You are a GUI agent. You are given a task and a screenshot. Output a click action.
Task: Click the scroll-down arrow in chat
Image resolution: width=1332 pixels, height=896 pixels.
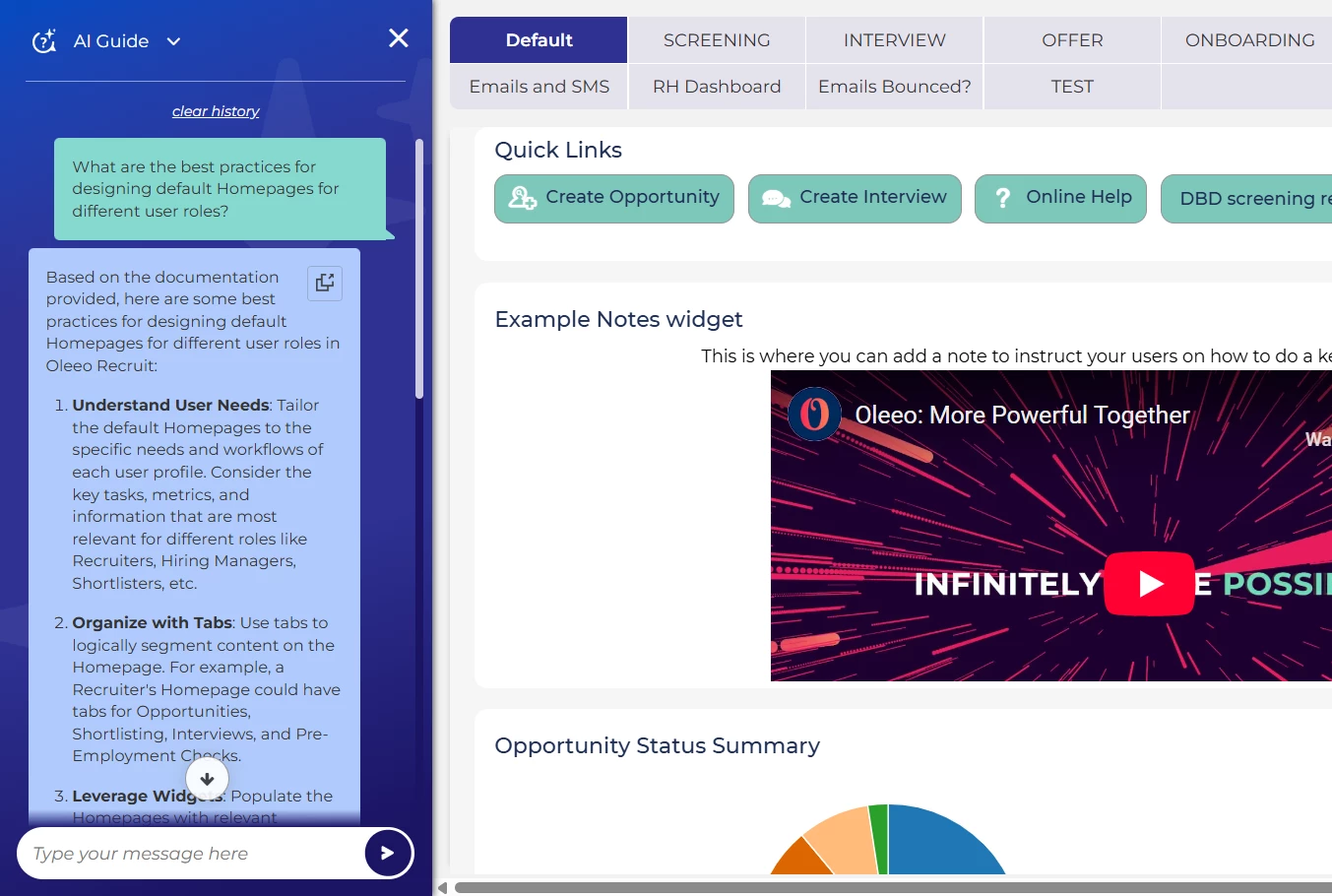[207, 779]
